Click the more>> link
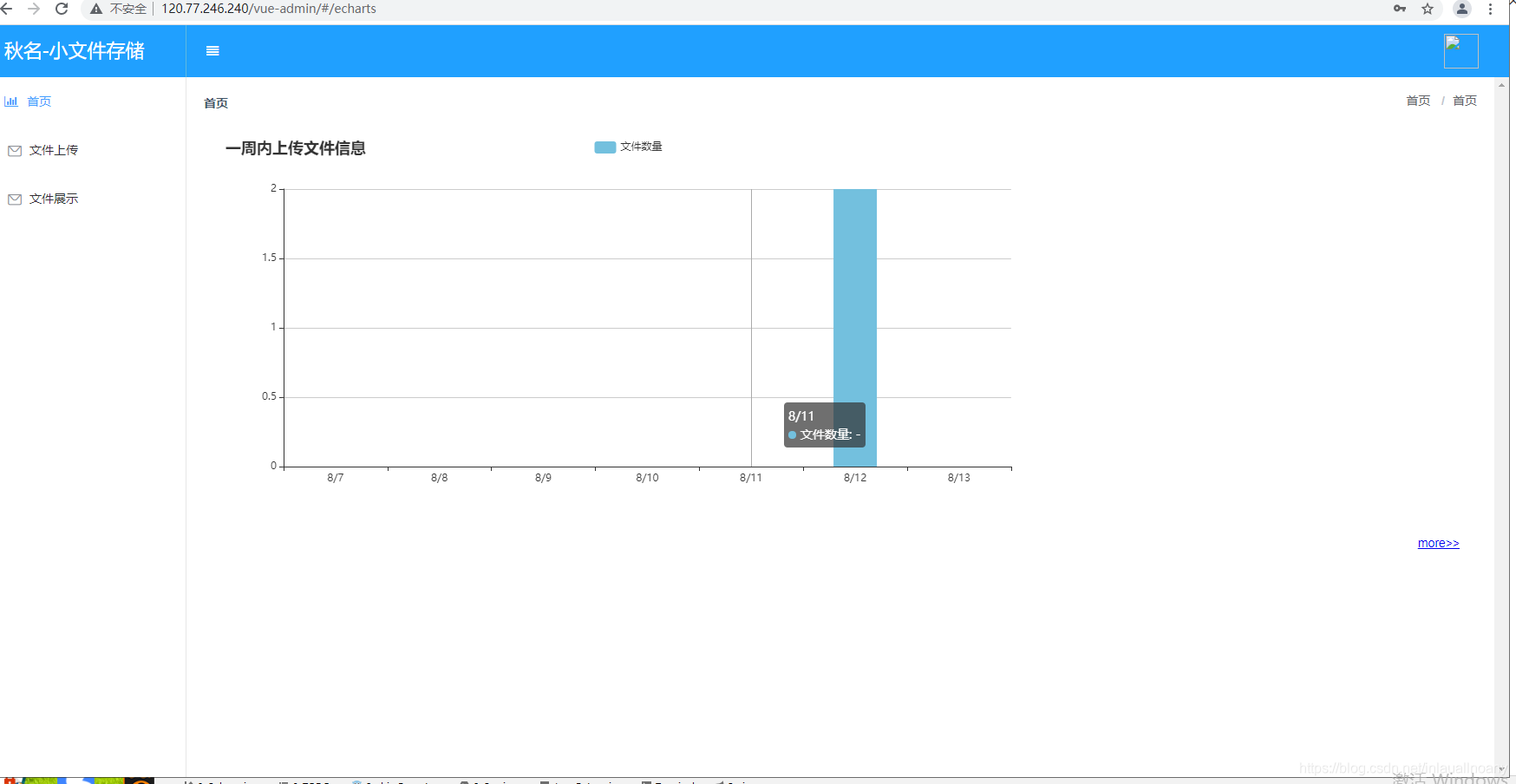 point(1438,543)
